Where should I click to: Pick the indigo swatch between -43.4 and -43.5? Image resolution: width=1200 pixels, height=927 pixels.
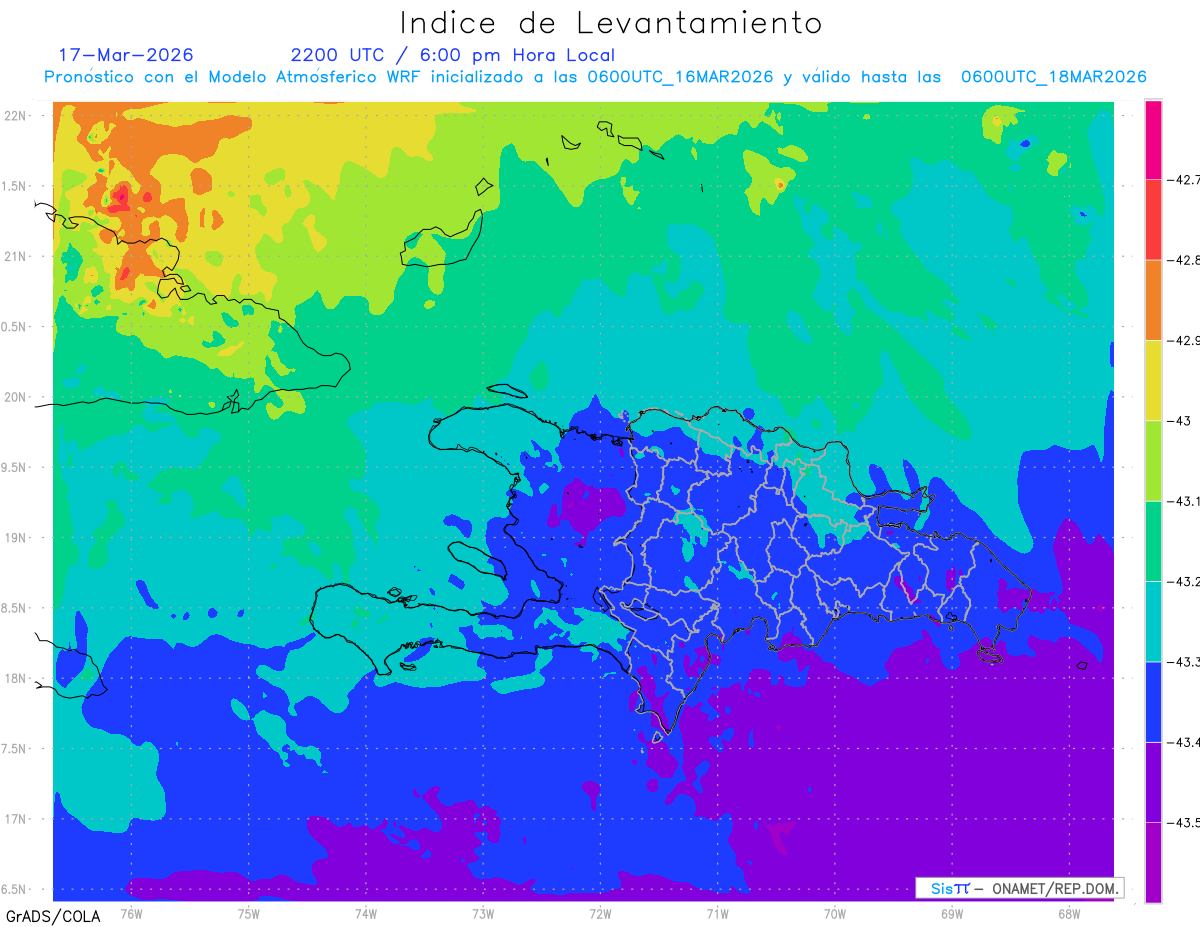(1153, 782)
